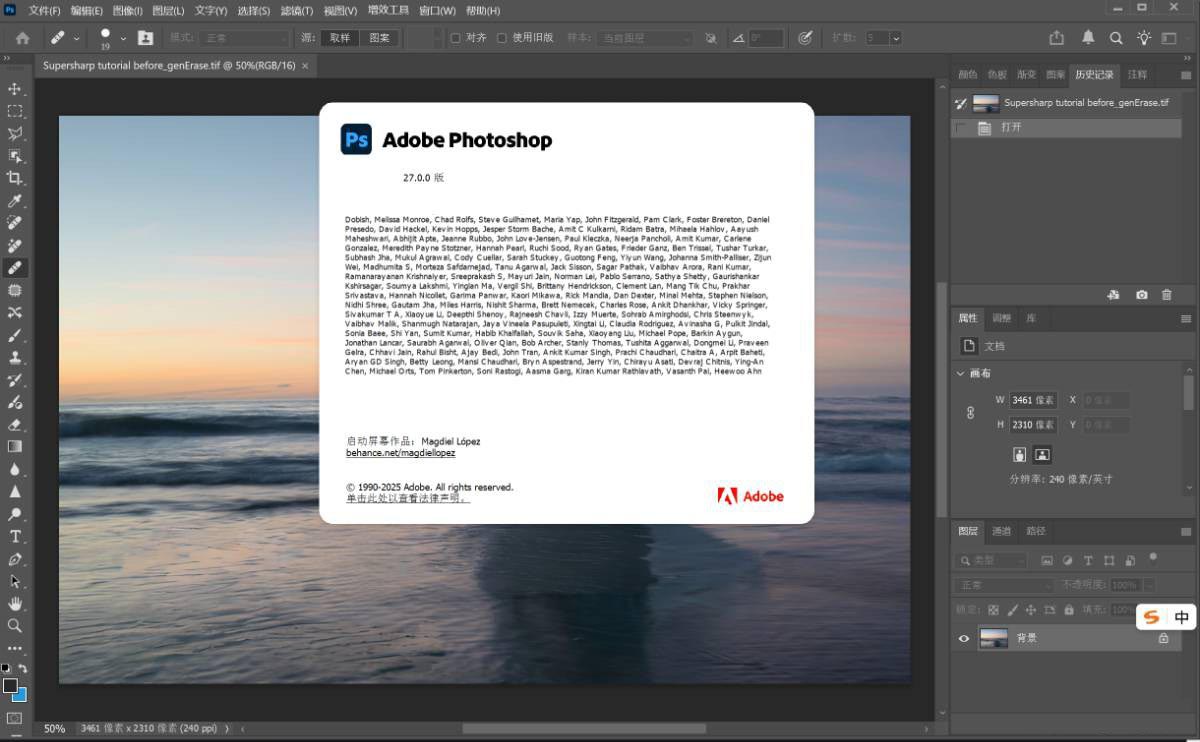Screen dimensions: 1200x742
Task: Go to the Home screen icon
Action: click(x=23, y=38)
